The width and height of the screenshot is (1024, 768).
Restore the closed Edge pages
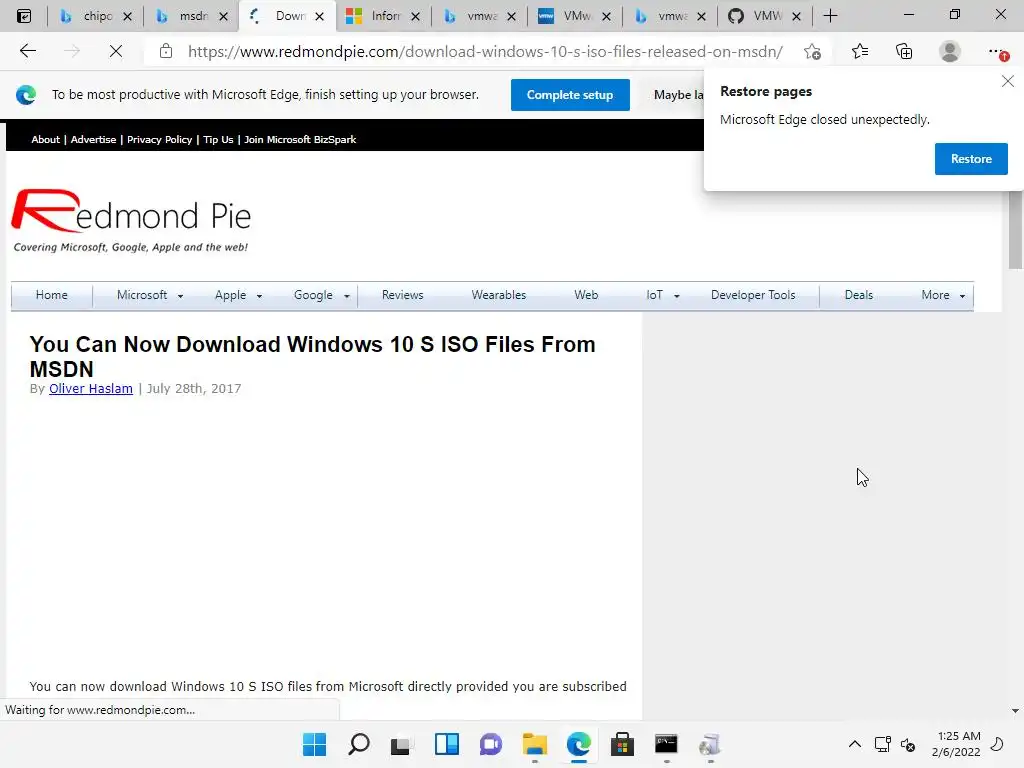pyautogui.click(x=970, y=159)
